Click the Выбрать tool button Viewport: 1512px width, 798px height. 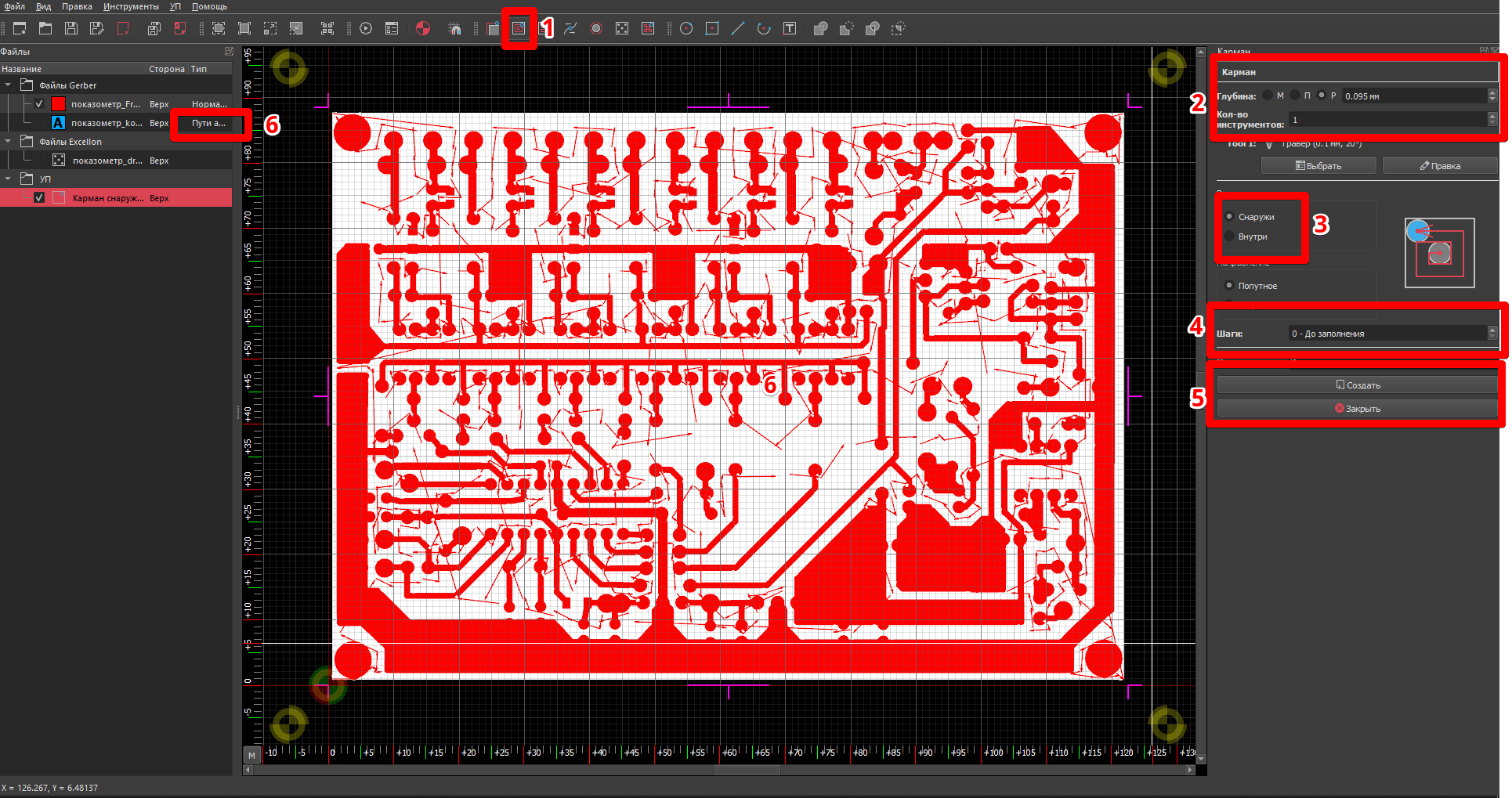pos(1318,166)
